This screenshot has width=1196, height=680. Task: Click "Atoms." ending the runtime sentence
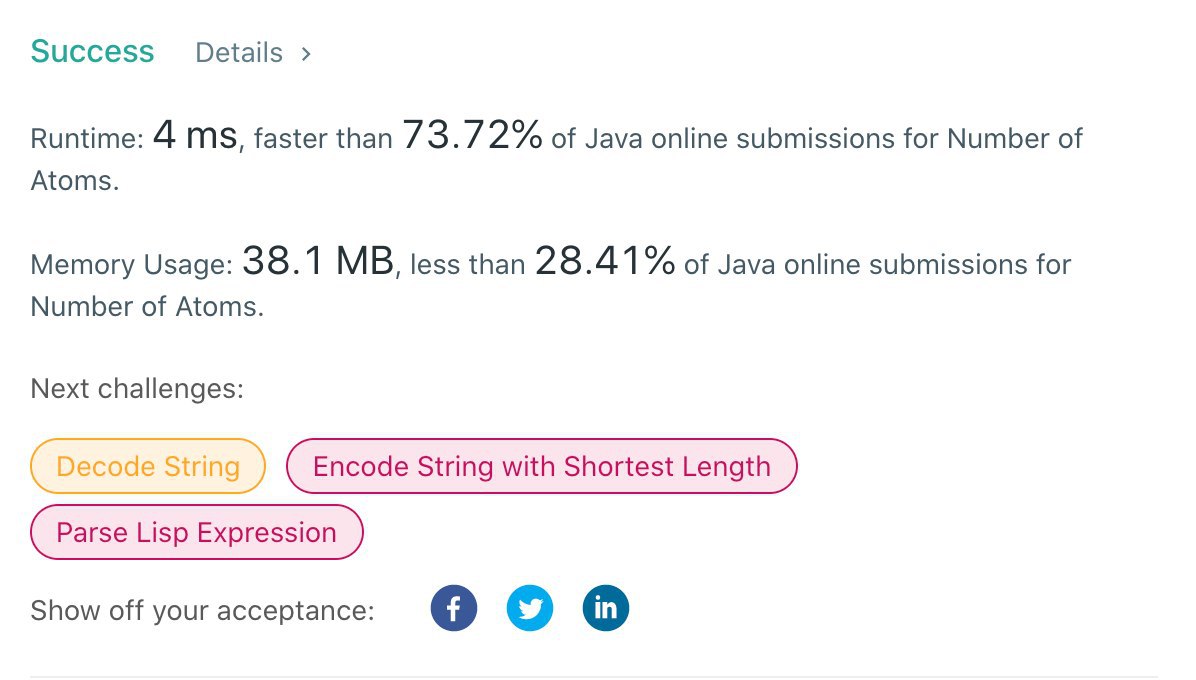(x=75, y=181)
